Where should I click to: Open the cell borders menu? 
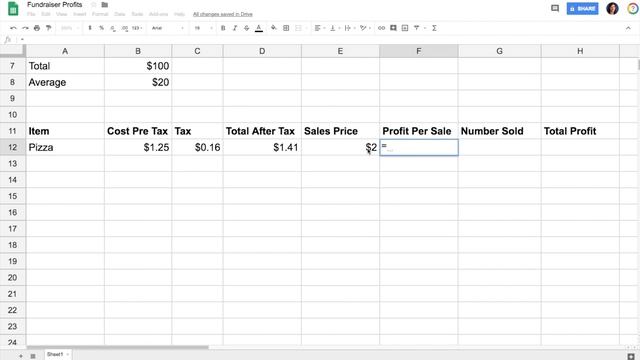coord(286,28)
